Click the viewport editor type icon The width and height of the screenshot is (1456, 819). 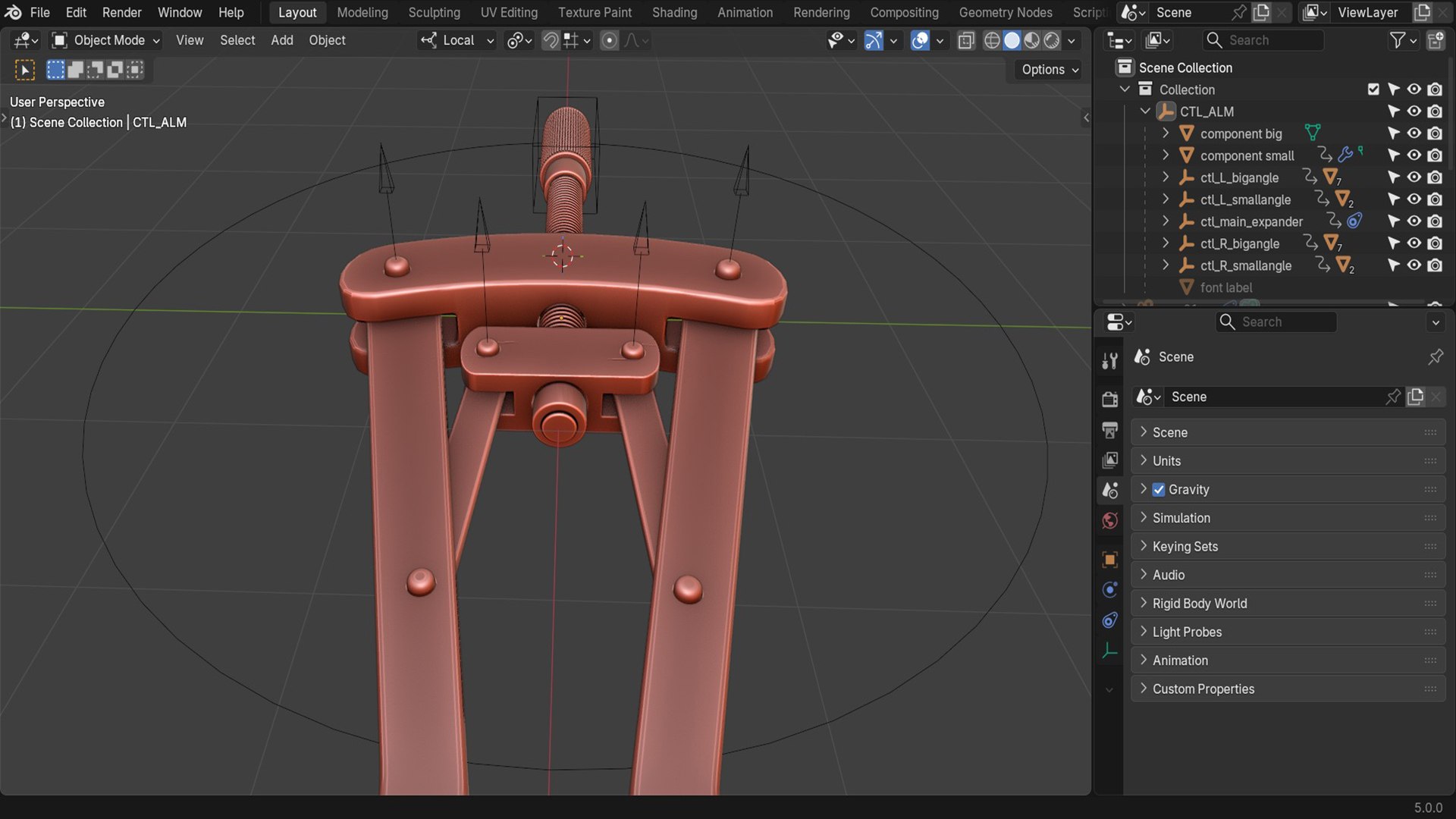point(26,40)
